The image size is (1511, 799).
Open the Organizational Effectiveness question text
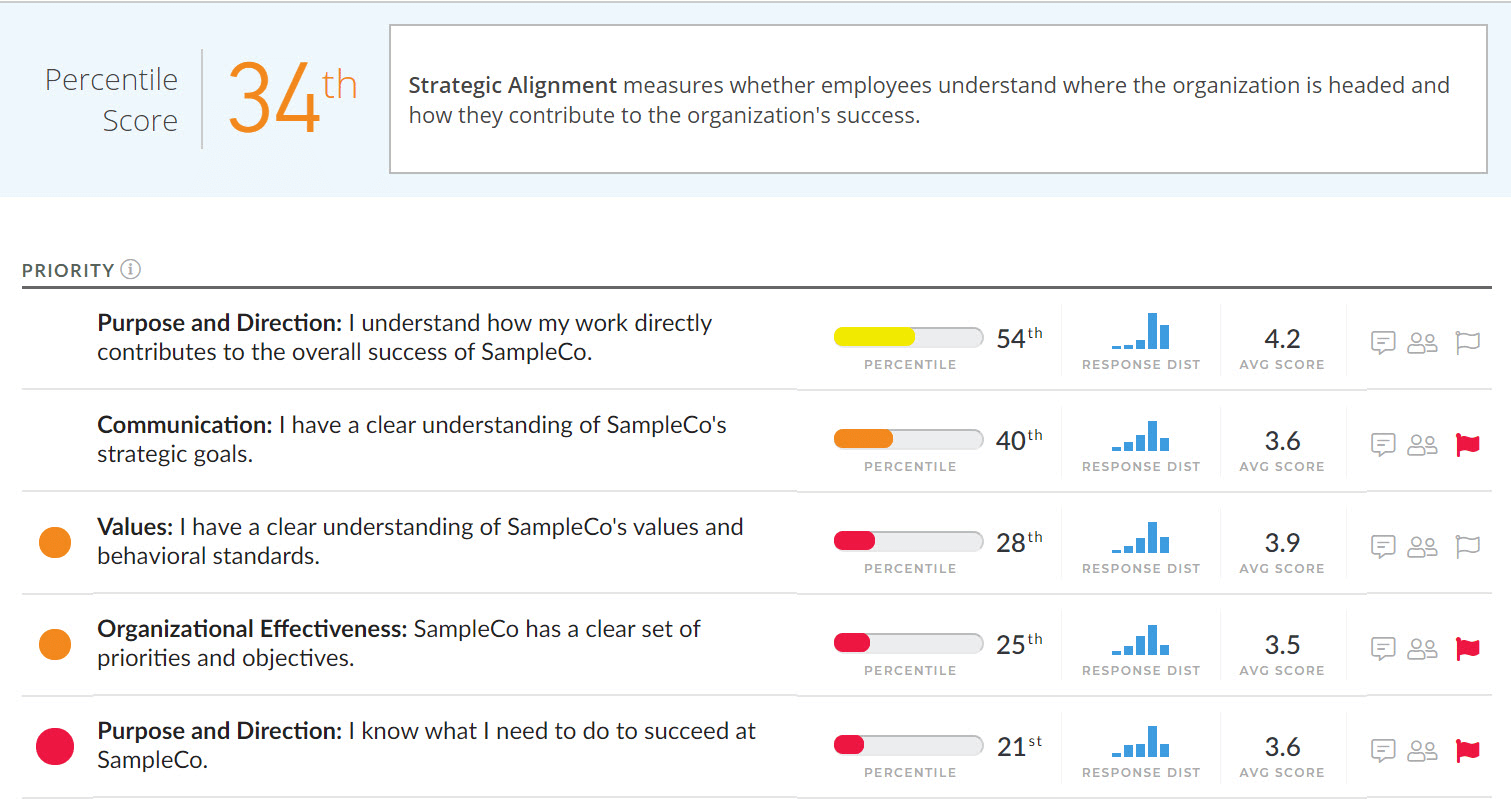(398, 643)
